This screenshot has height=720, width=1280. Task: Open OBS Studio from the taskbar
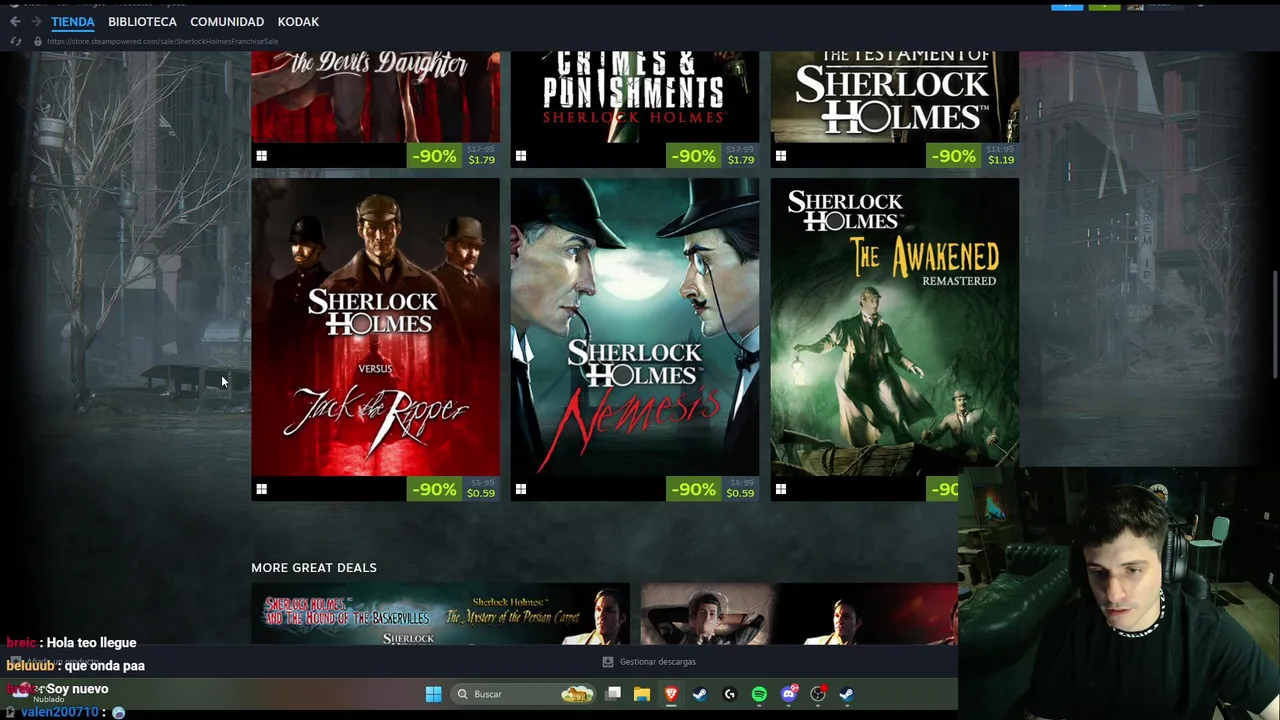(x=818, y=694)
